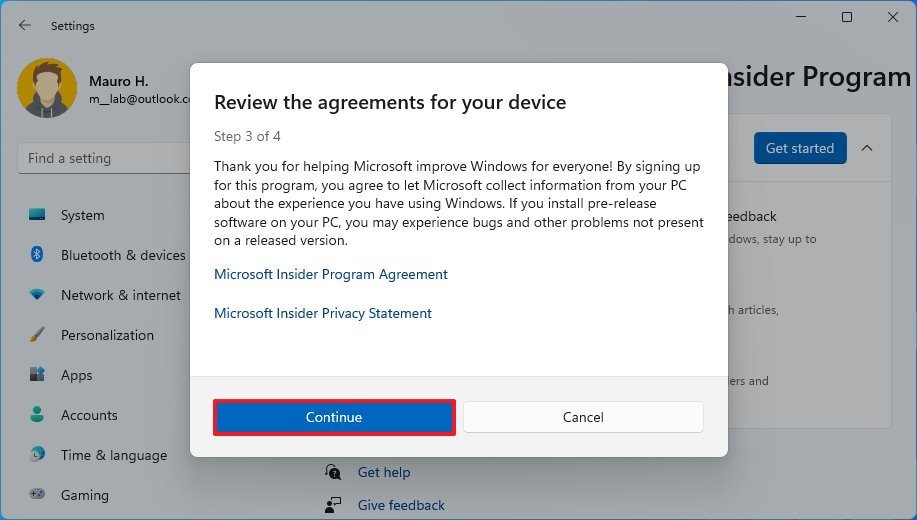The height and width of the screenshot is (520, 917).
Task: Select Gaming category label
Action: click(85, 495)
